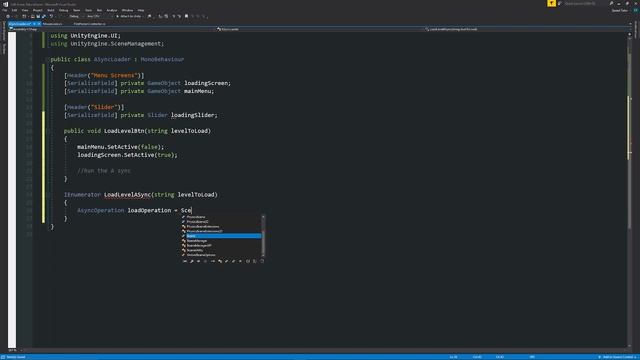Open the Help menu

[x=141, y=10]
